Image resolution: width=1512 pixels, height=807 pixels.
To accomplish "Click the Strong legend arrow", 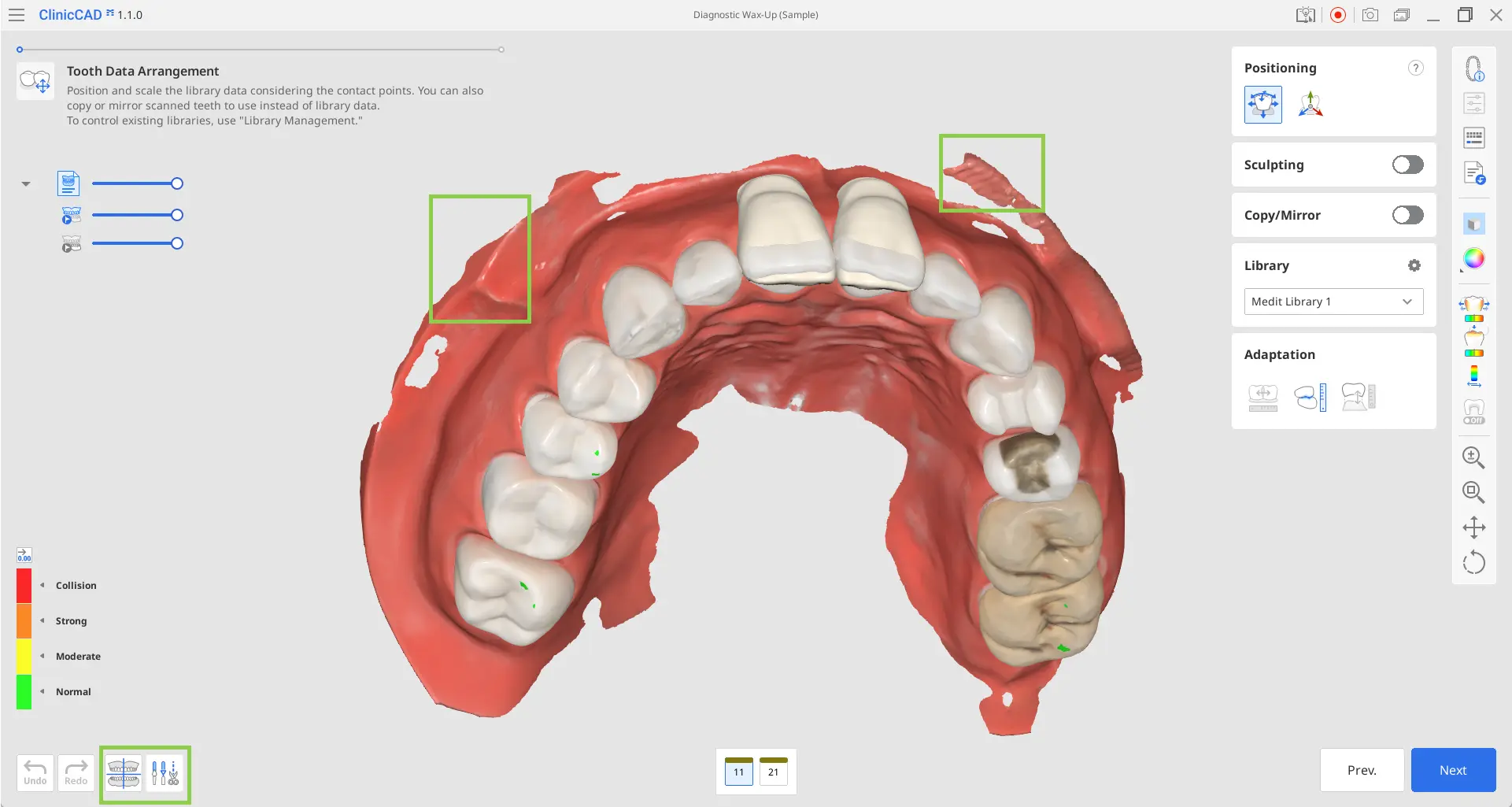I will point(43,620).
